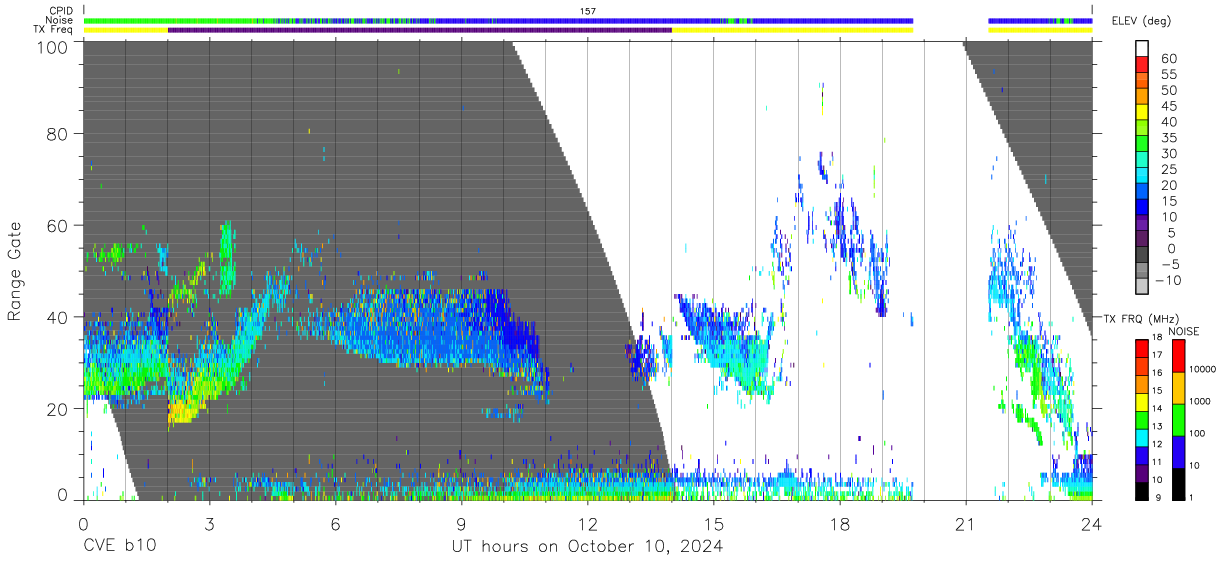Click the red segment of the ELEV colorbar
This screenshot has height=567, width=1228.
[x=1142, y=65]
